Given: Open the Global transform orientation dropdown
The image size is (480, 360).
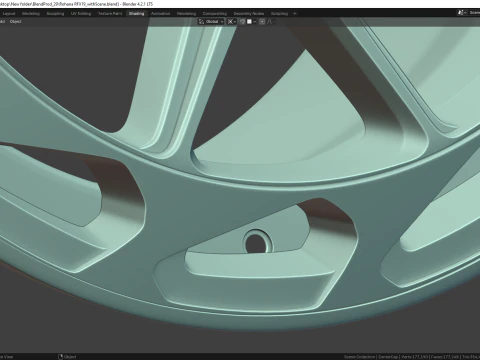Looking at the screenshot, I should pyautogui.click(x=211, y=22).
